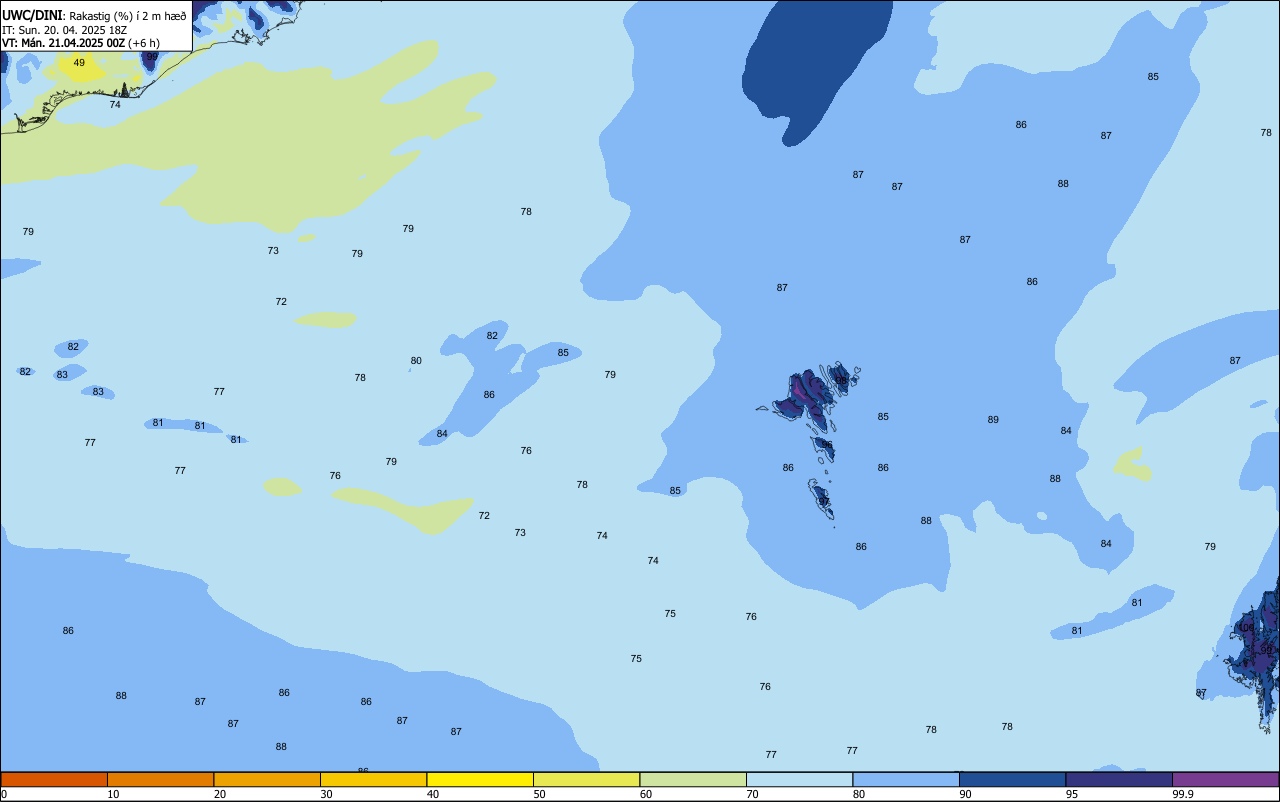Select the '0' legend tick label
1280x802 pixels.
pos(4,794)
